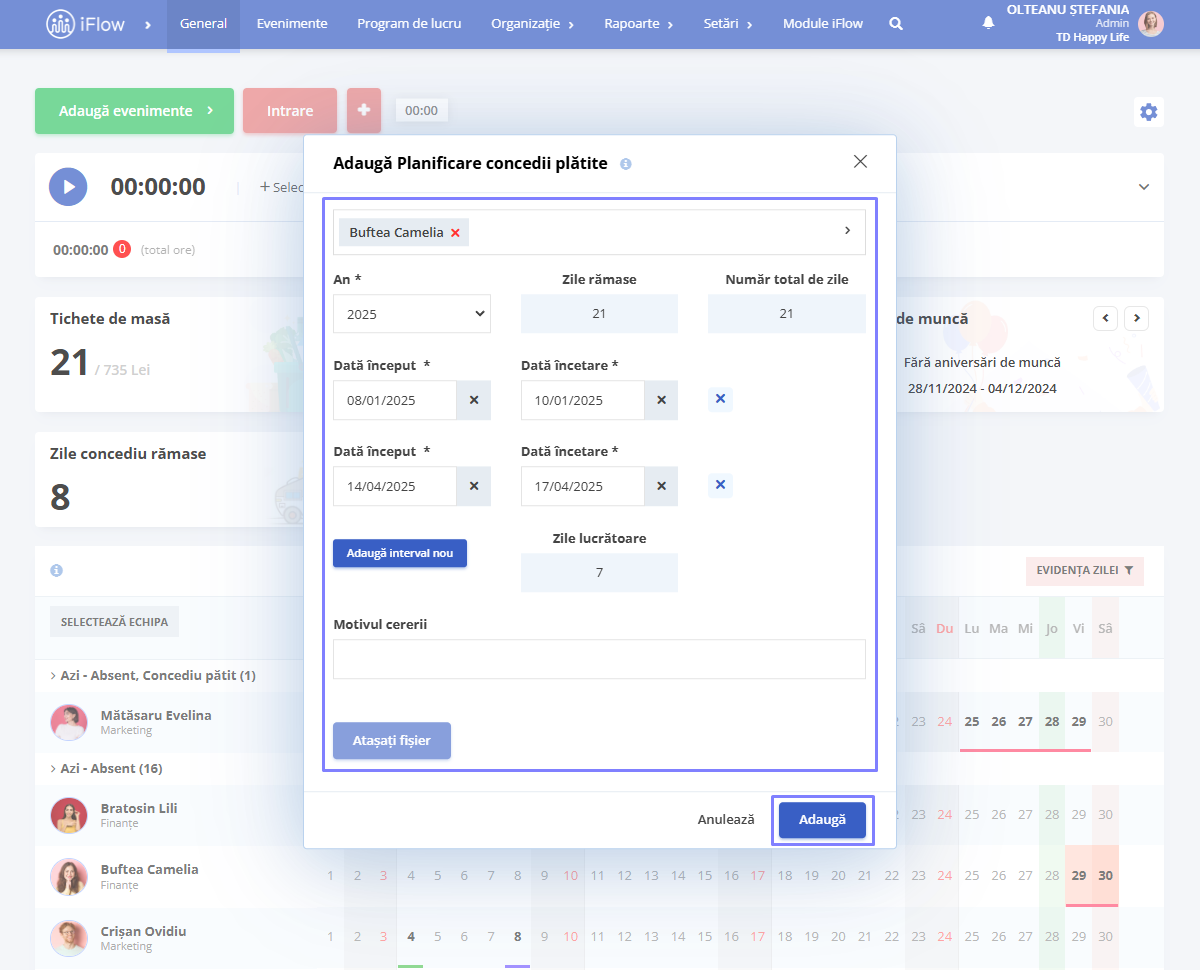1200x970 pixels.
Task: Click the first Dată început field 08/01/2025
Action: pos(395,400)
